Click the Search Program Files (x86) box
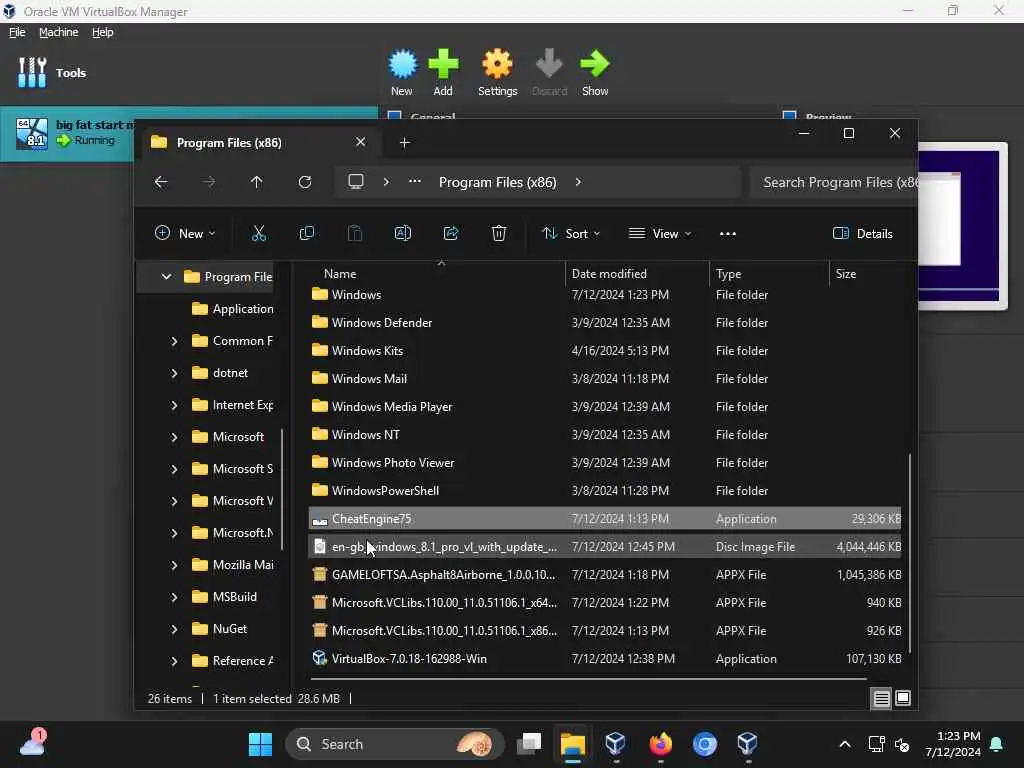 pos(833,182)
